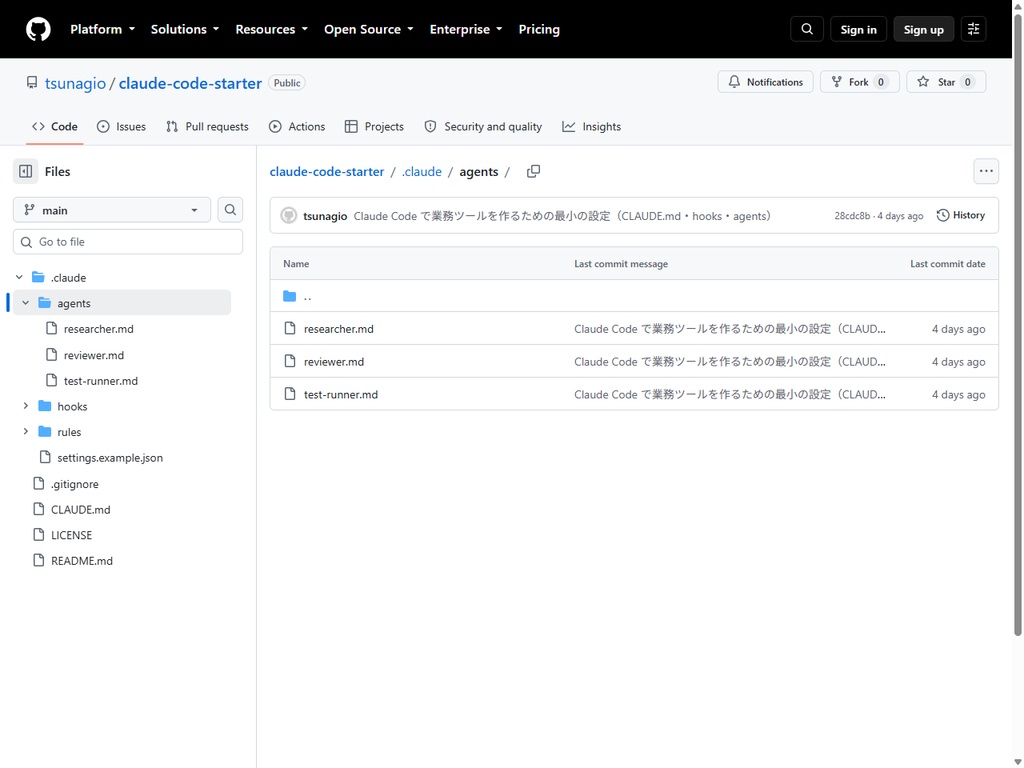Focus the Go to file search field
Viewport: 1024px width, 768px height.
(x=128, y=242)
